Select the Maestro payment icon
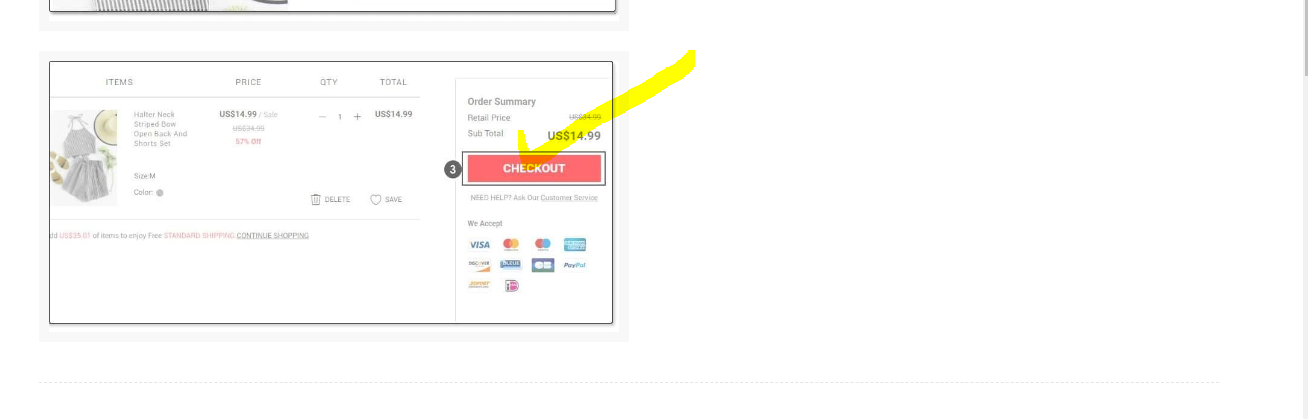 point(543,244)
